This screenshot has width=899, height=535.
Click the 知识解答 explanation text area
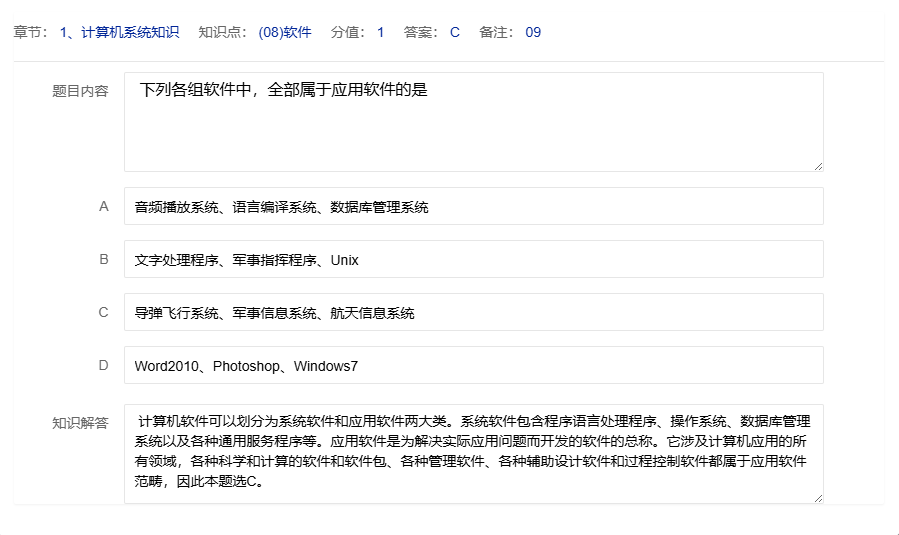[473, 453]
